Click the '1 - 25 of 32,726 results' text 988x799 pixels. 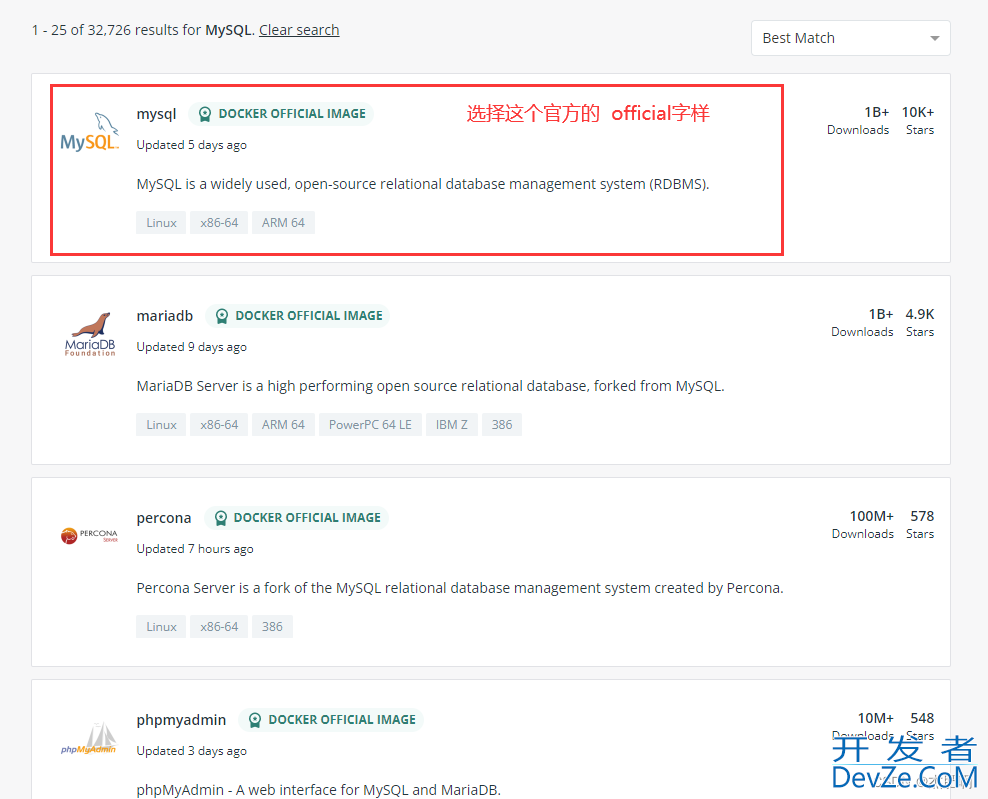[117, 30]
